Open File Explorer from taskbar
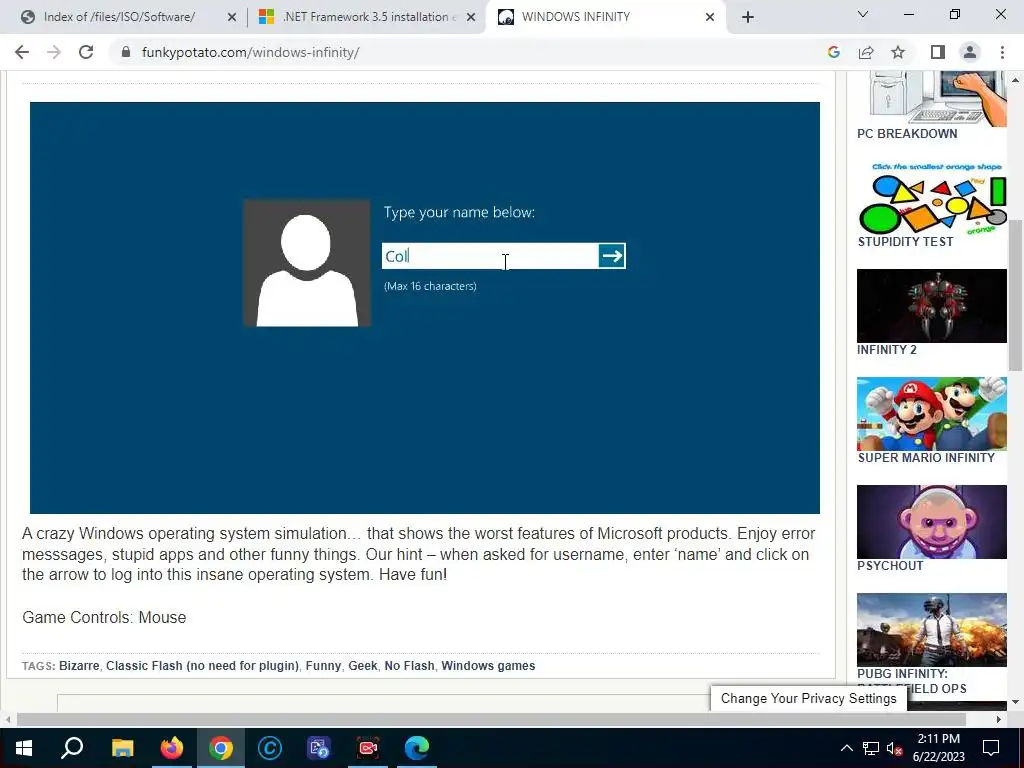Image resolution: width=1024 pixels, height=768 pixels. [x=122, y=748]
